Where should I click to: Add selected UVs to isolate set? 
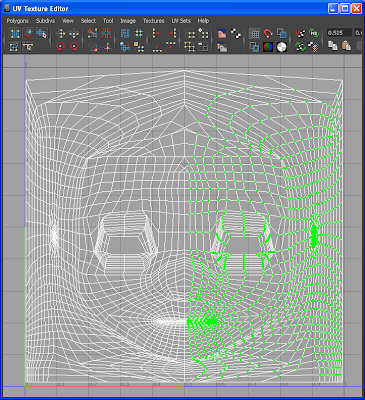(203, 34)
